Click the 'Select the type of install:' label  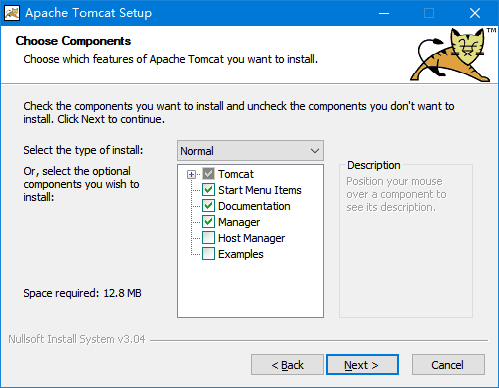pos(83,150)
